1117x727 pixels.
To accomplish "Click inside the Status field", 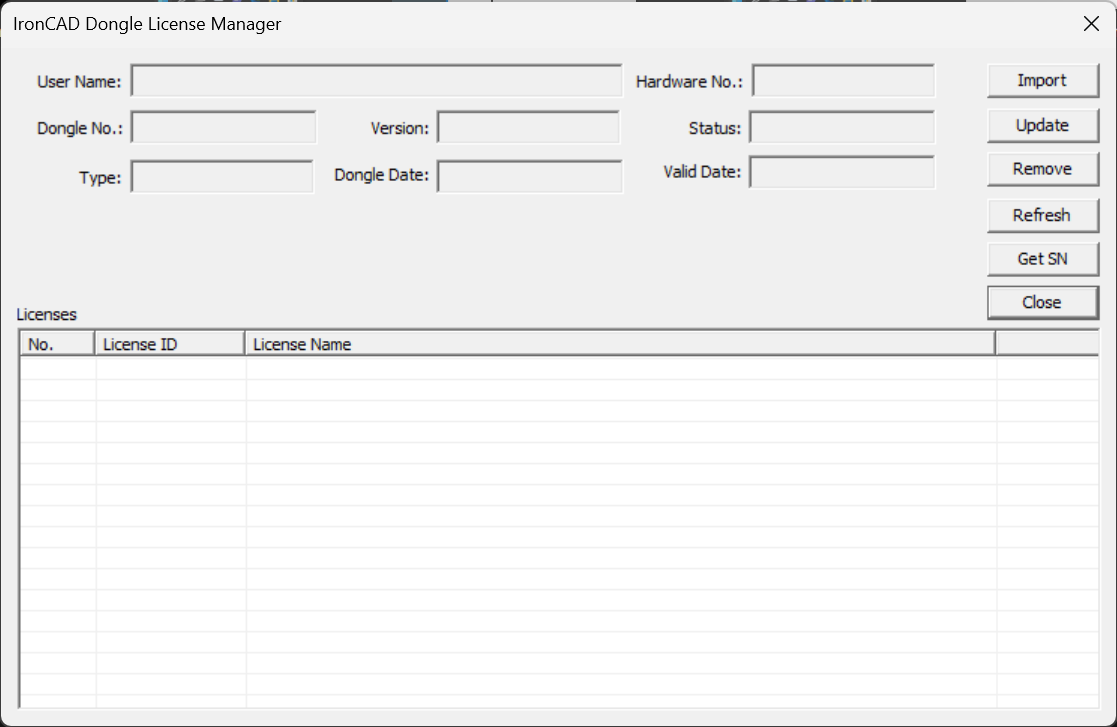I will (x=842, y=127).
